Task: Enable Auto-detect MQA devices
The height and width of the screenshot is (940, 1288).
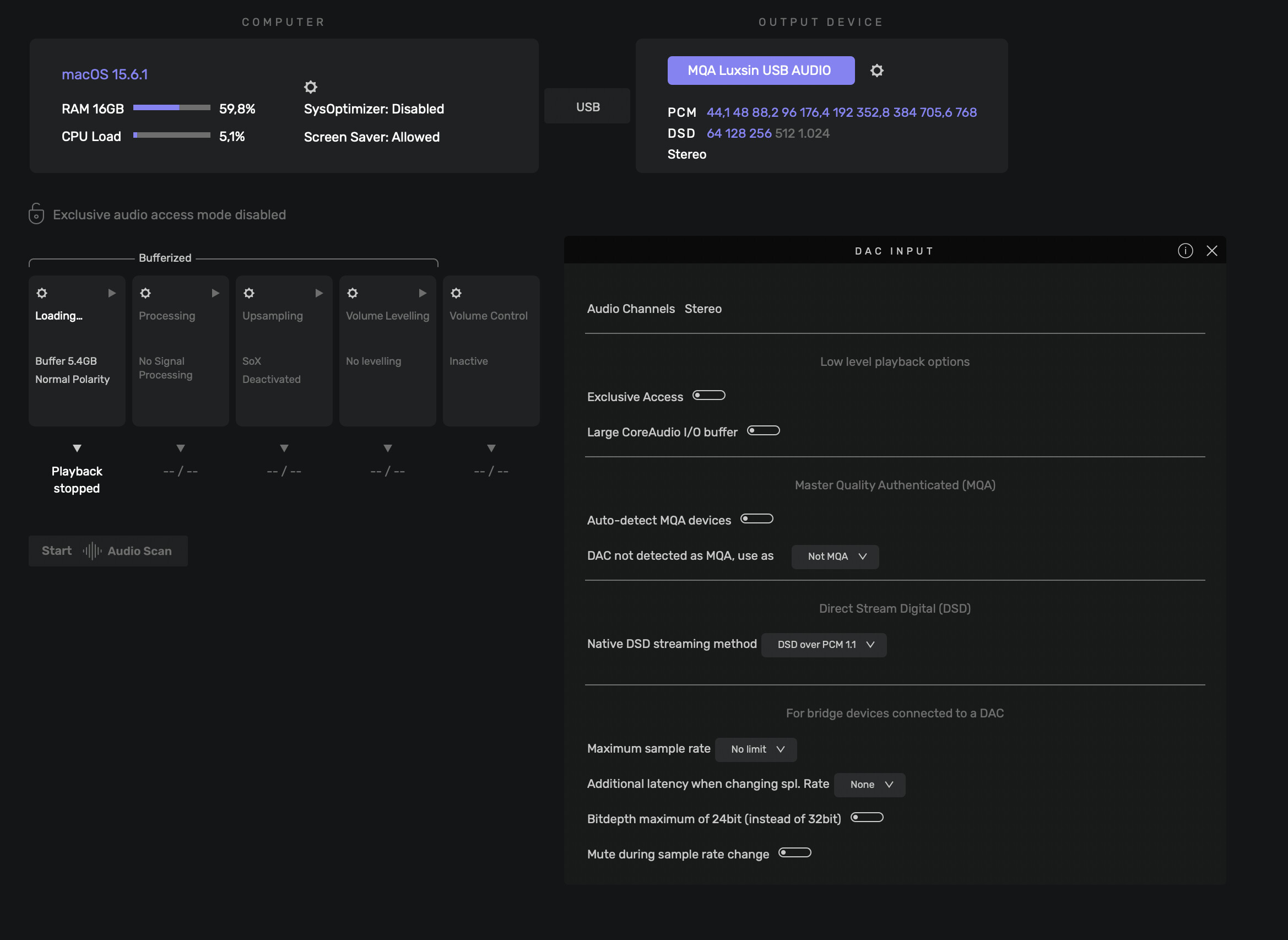Action: (756, 519)
